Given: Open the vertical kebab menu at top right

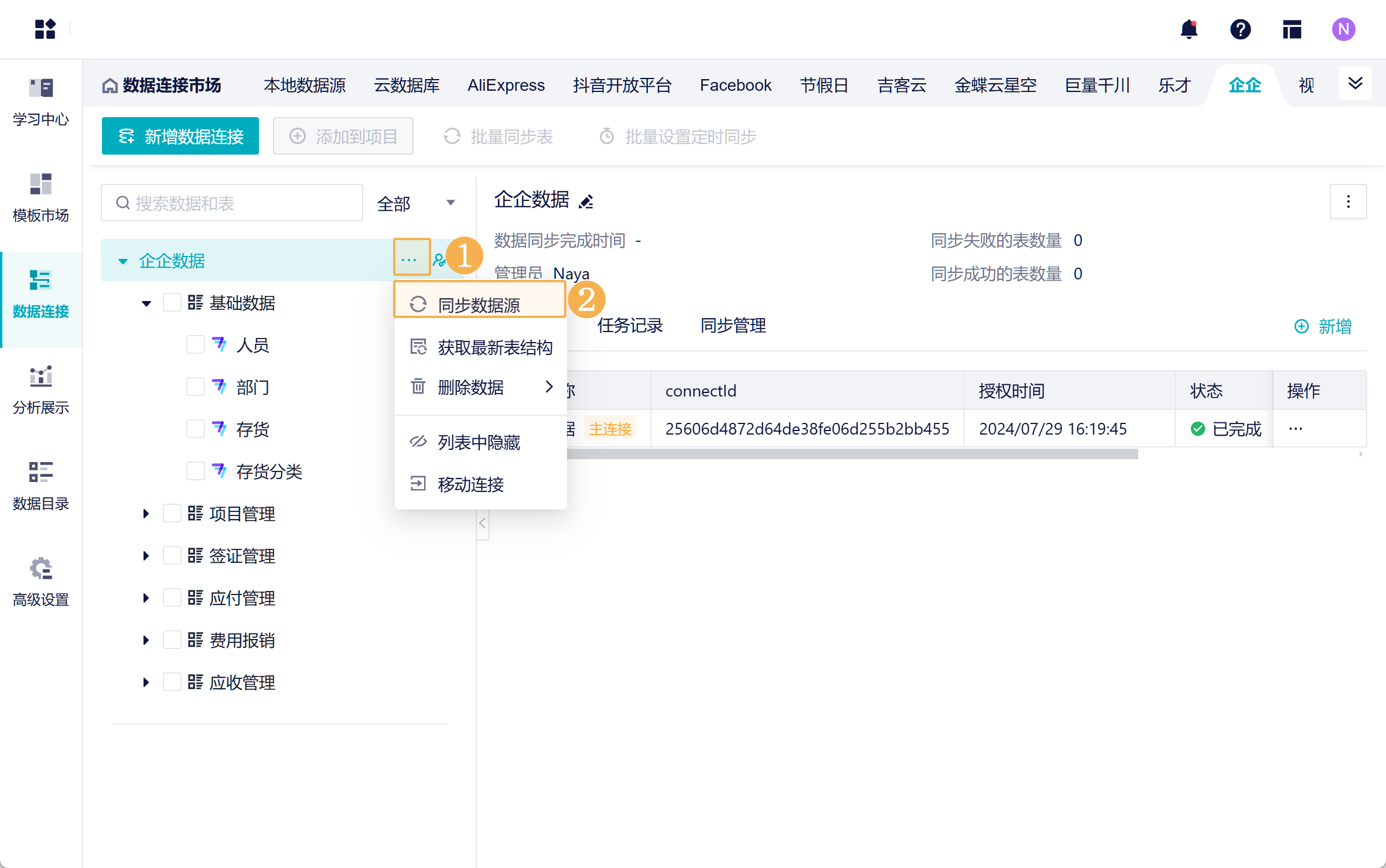Looking at the screenshot, I should [1348, 201].
